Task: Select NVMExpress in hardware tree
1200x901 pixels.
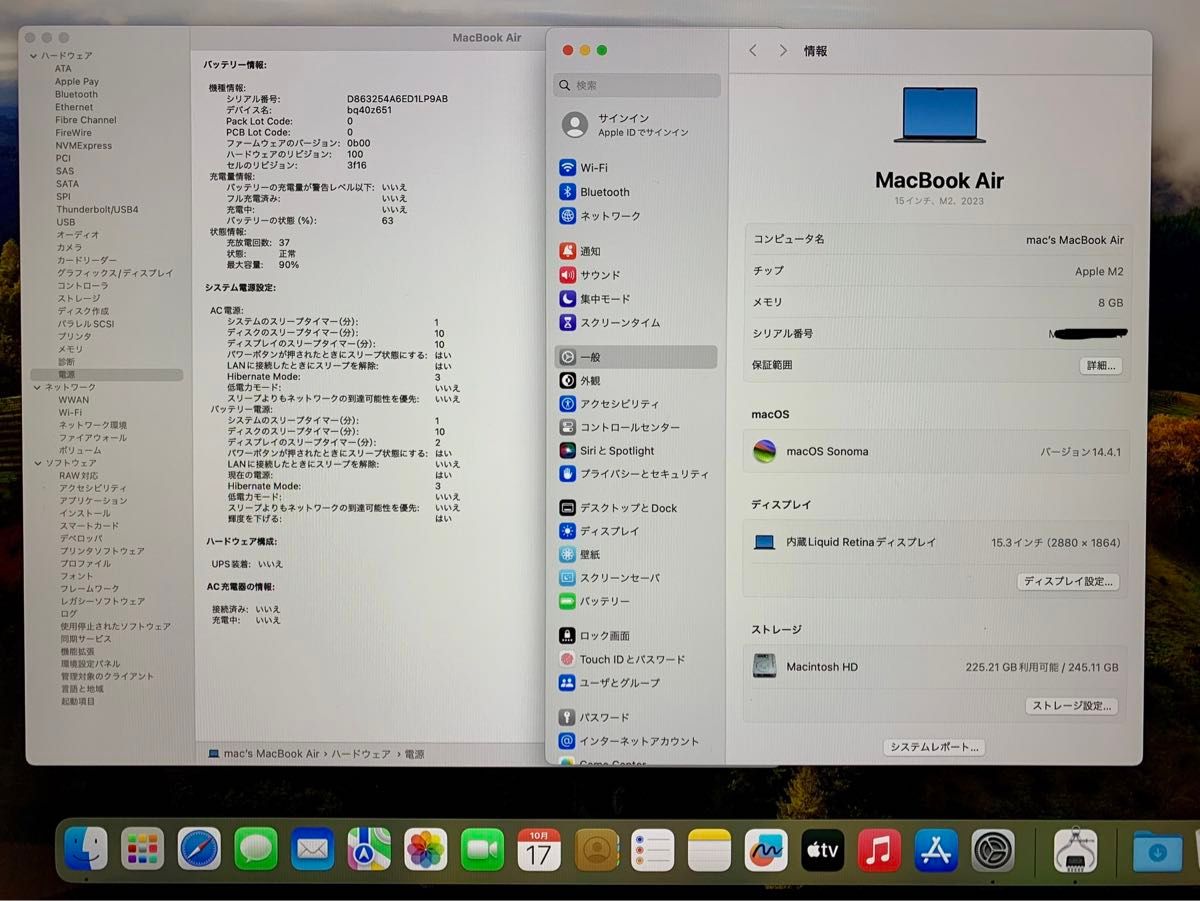Action: click(x=84, y=146)
